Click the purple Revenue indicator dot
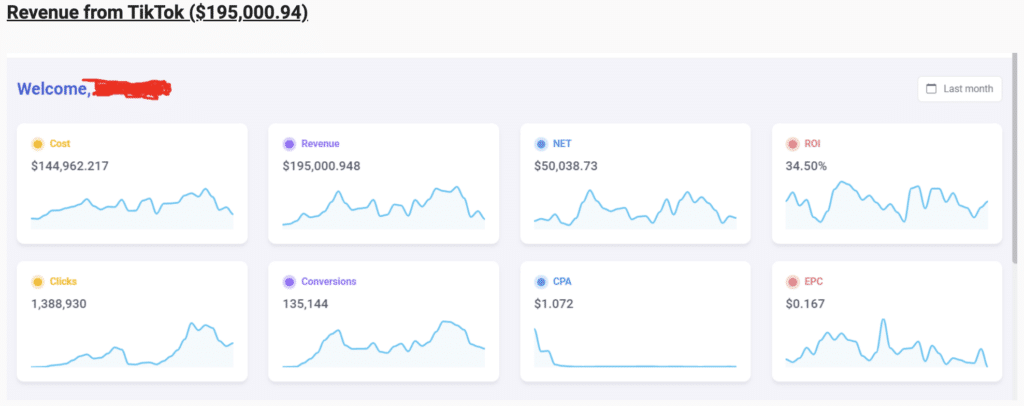Screen dimensions: 1024x406 tap(289, 144)
